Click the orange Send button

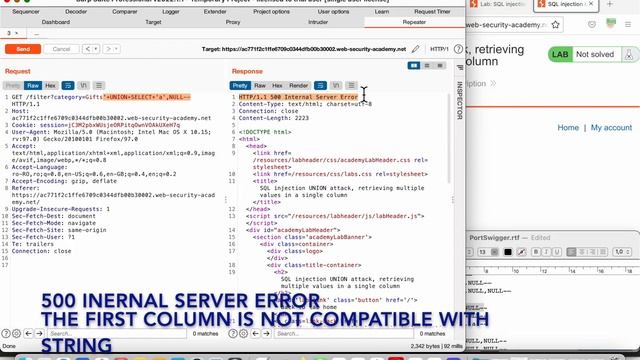point(23,49)
